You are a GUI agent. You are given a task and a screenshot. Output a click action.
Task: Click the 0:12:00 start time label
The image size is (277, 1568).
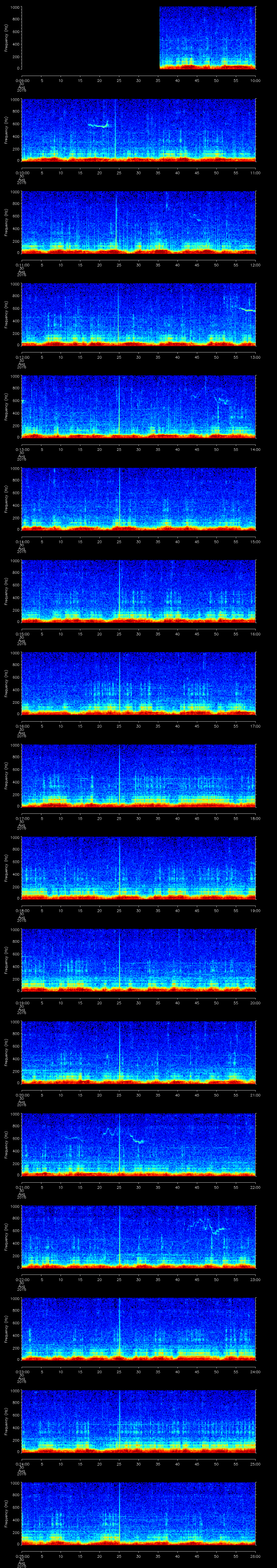pyautogui.click(x=22, y=357)
